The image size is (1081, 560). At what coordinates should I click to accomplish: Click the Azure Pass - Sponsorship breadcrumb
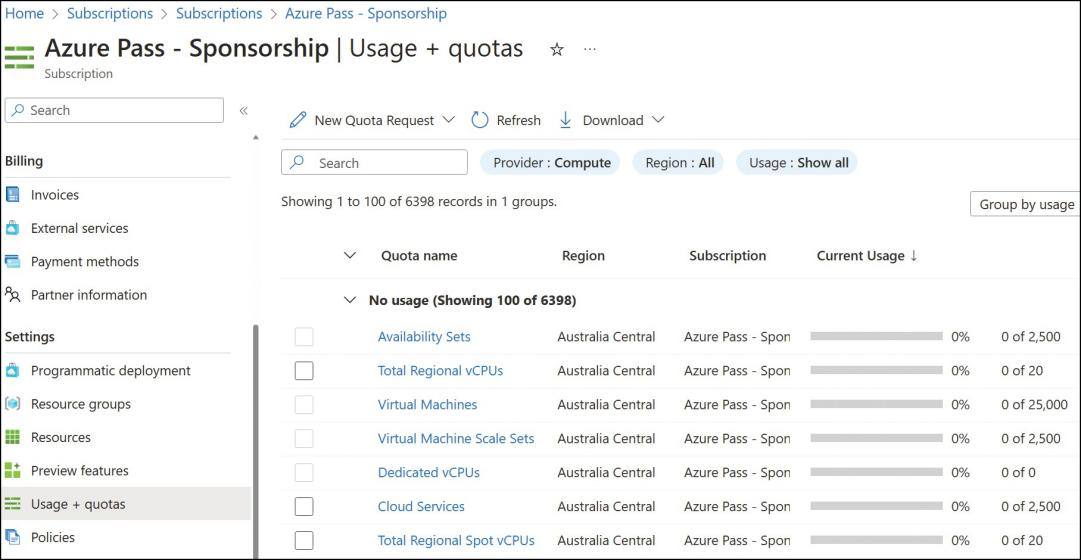[x=365, y=13]
